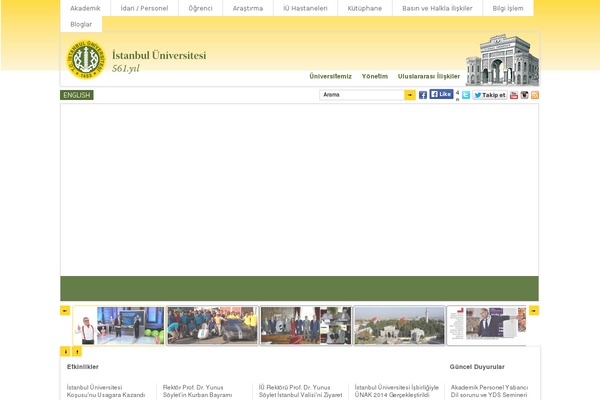The height and width of the screenshot is (400, 600).
Task: Open the Facebook page icon
Action: (x=423, y=95)
